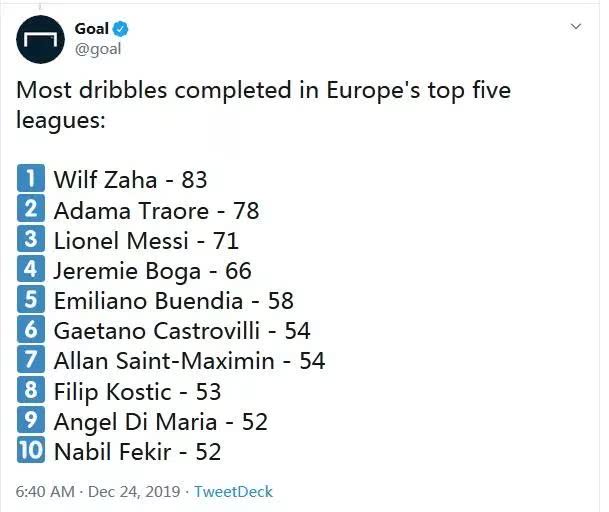Click the number 10 keycap emoji
This screenshot has height=512, width=609.
(31, 450)
